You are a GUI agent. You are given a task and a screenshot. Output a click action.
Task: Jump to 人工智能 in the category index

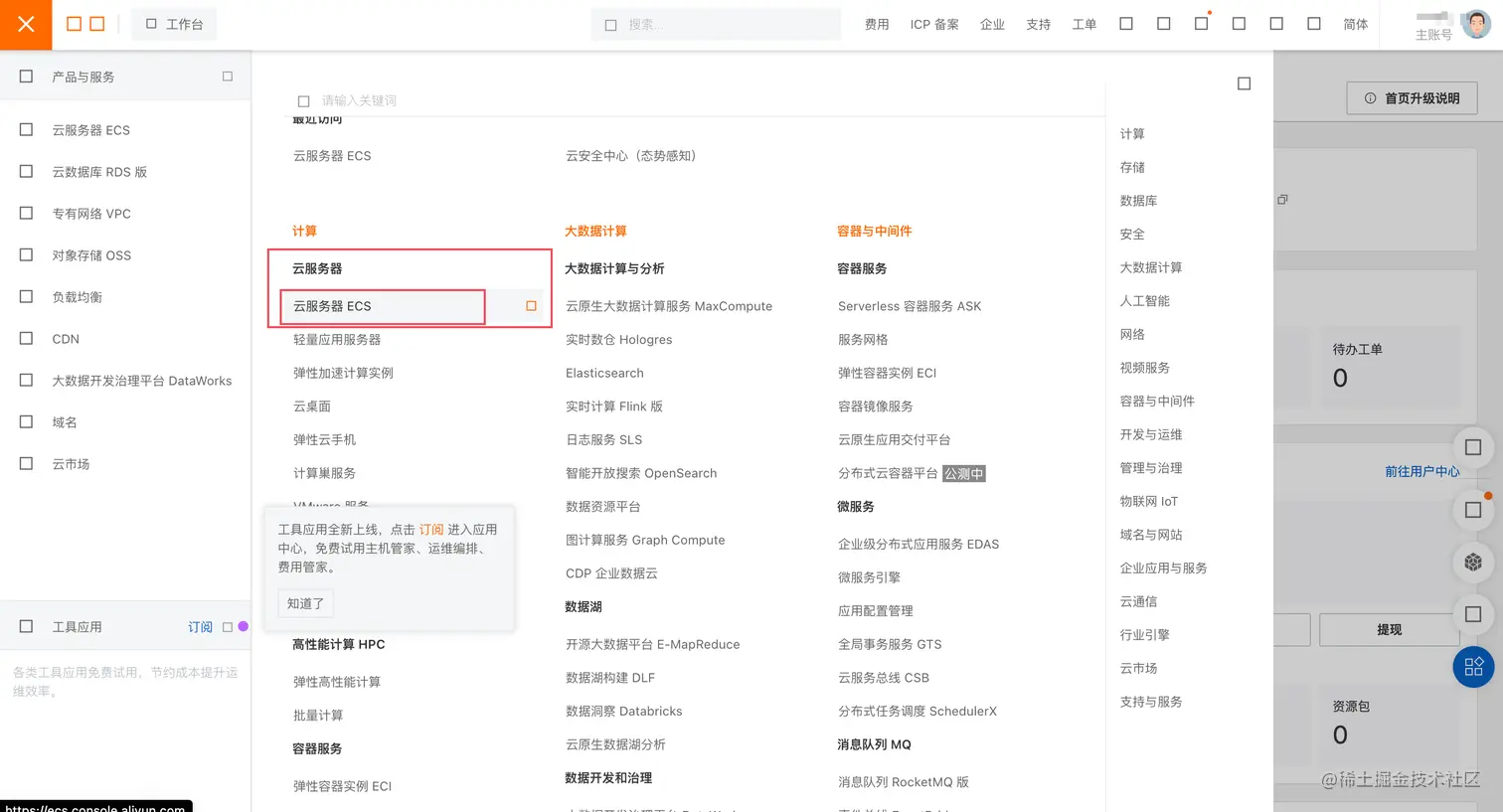[x=1145, y=301]
